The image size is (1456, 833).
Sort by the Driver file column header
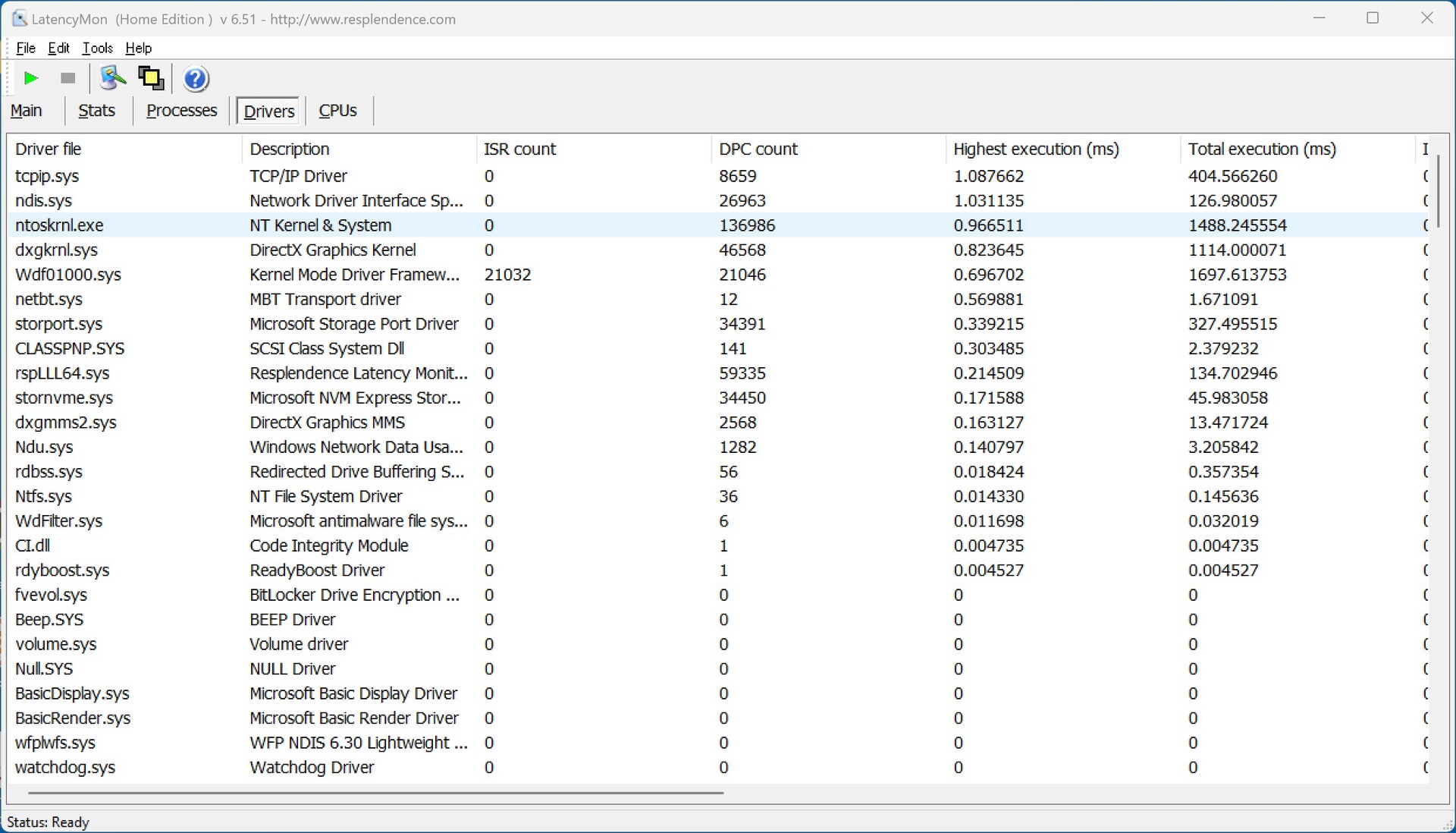(49, 149)
